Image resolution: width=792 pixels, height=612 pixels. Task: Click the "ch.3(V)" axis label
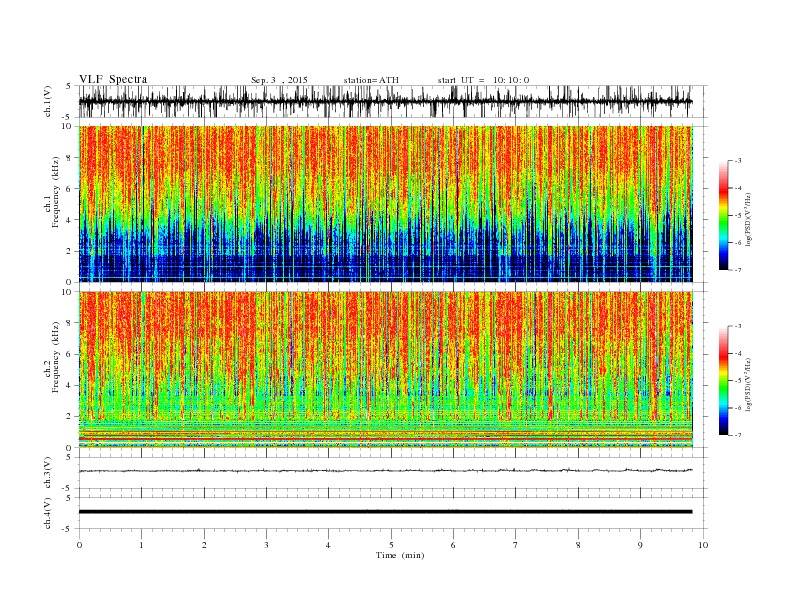point(48,473)
